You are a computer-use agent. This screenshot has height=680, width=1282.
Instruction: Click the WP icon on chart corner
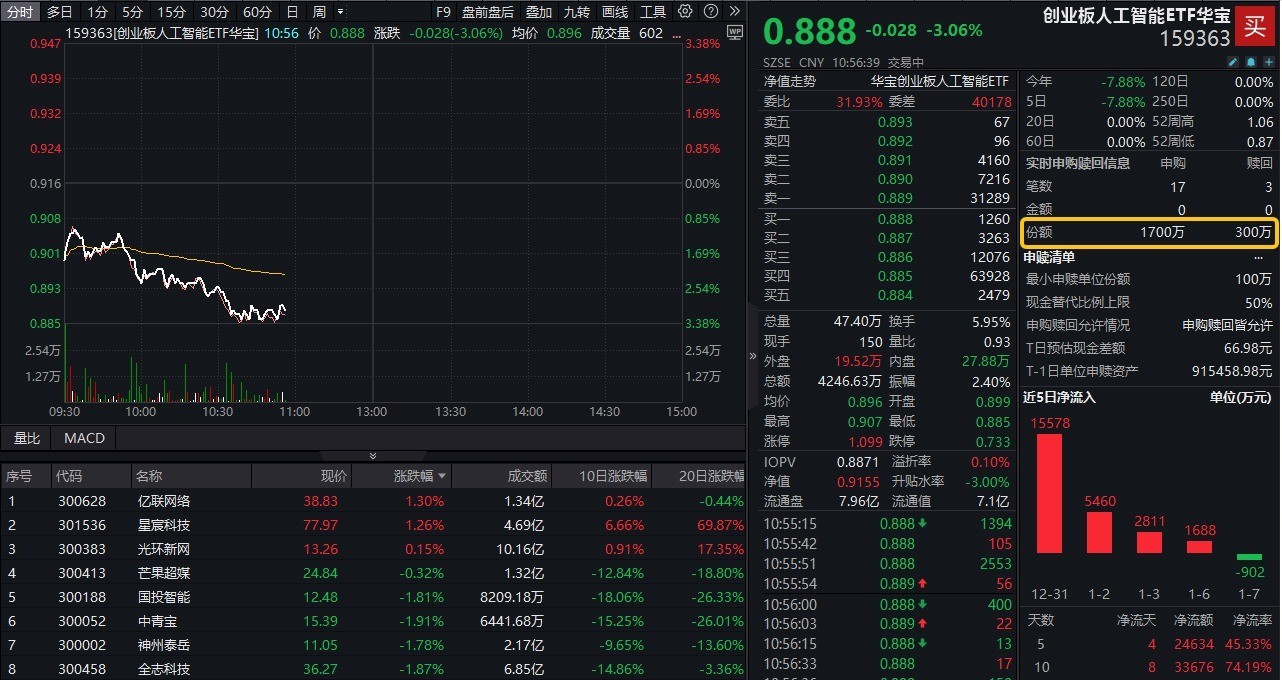click(x=735, y=32)
